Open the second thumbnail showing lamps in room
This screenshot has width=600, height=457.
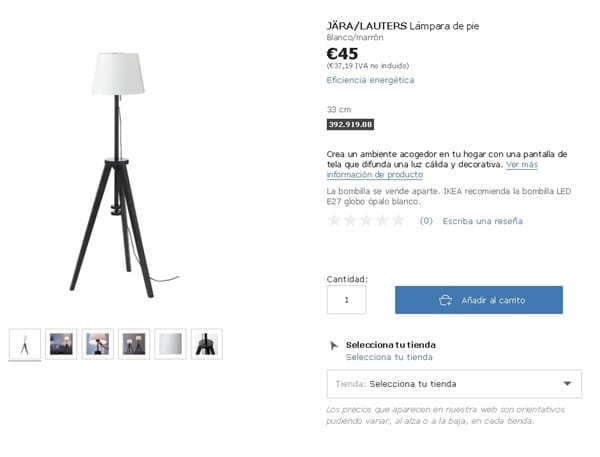pos(61,344)
